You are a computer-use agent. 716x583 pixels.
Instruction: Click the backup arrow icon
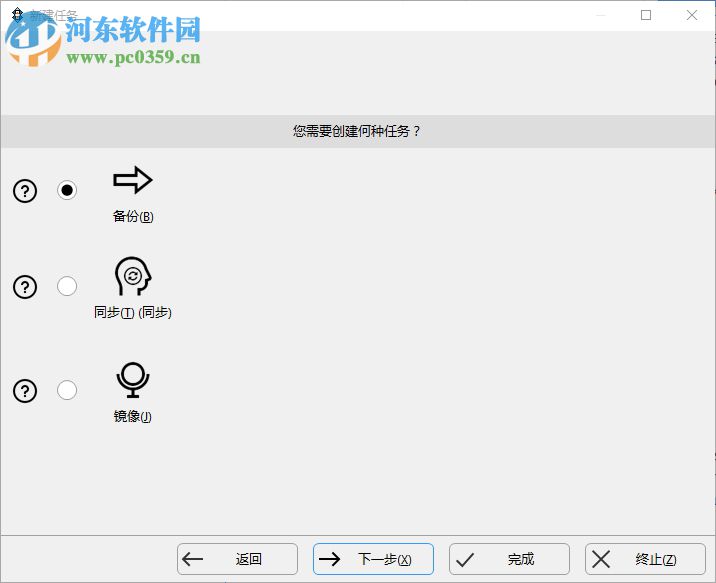(x=133, y=180)
